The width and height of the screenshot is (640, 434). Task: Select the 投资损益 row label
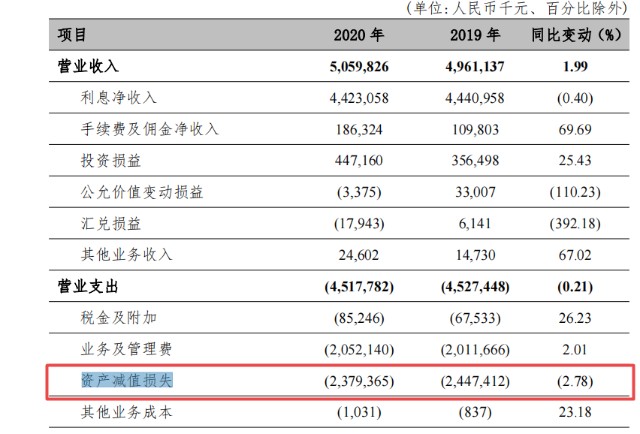tap(111, 160)
